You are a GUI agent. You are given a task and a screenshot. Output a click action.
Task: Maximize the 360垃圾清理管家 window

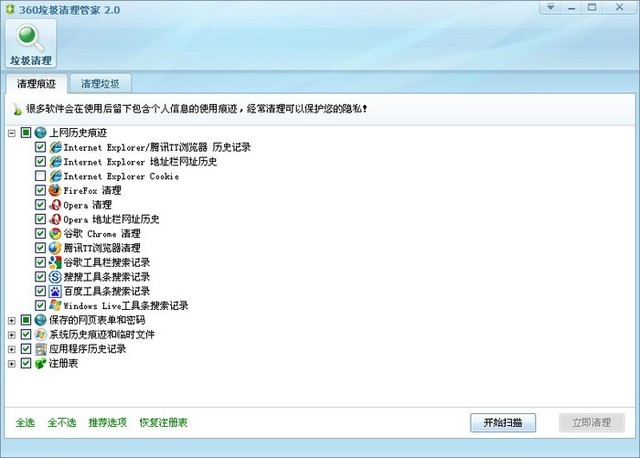[592, 7]
